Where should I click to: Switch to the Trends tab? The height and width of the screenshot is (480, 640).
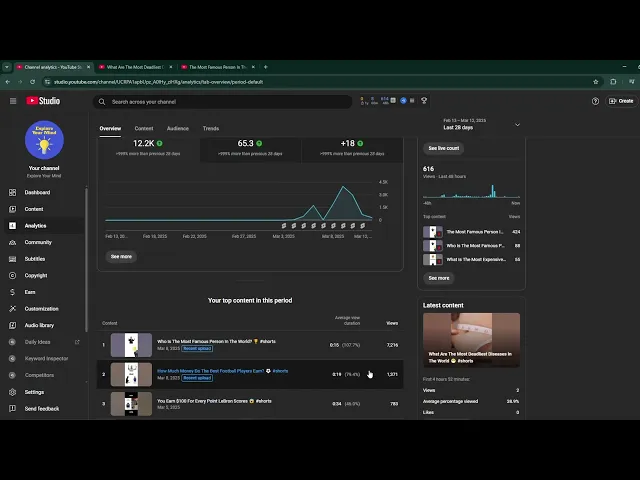211,128
